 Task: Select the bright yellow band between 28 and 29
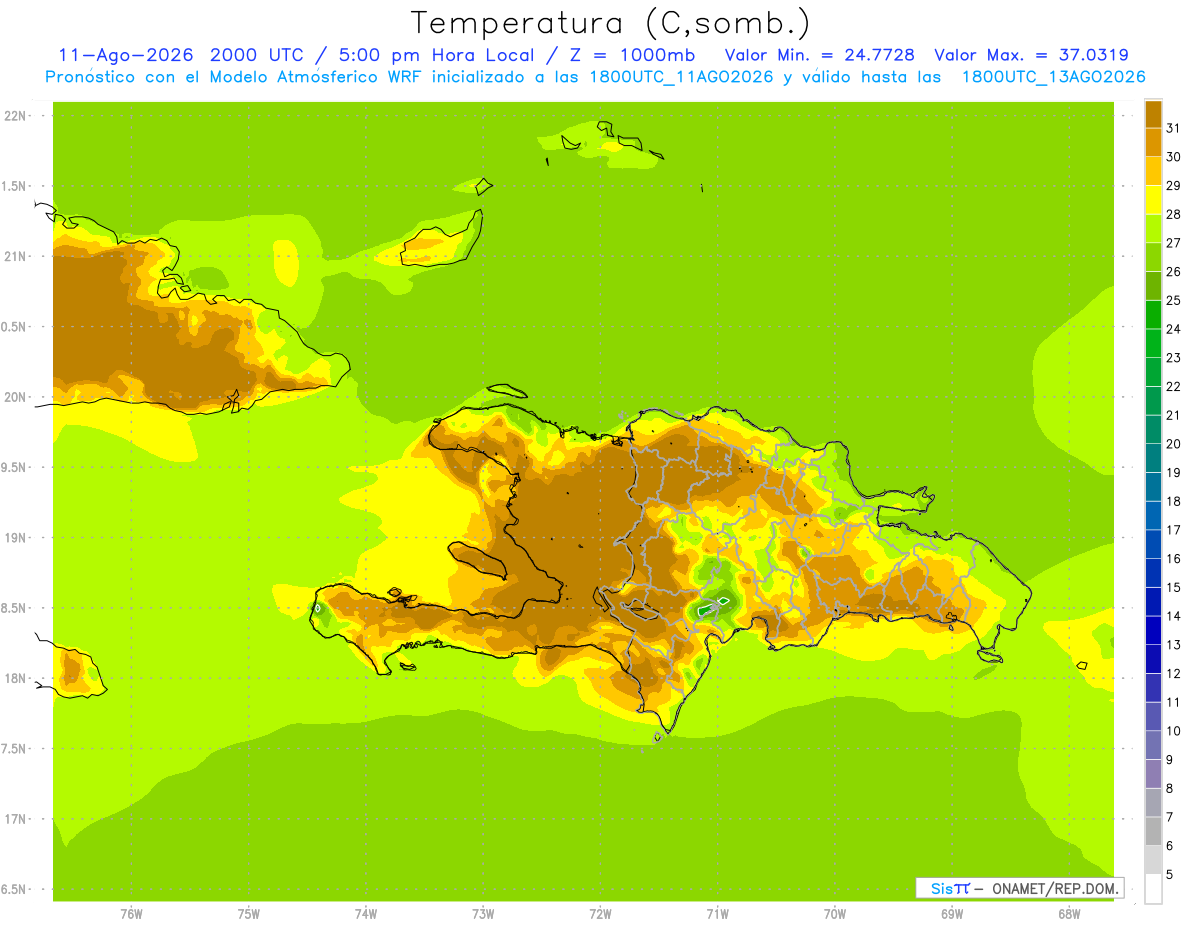tap(1153, 200)
